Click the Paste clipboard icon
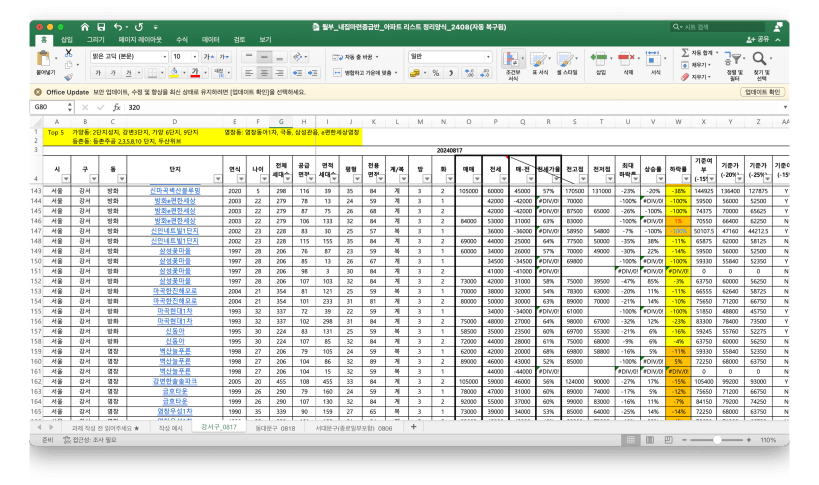Image resolution: width=819 pixels, height=485 pixels. click(45, 58)
